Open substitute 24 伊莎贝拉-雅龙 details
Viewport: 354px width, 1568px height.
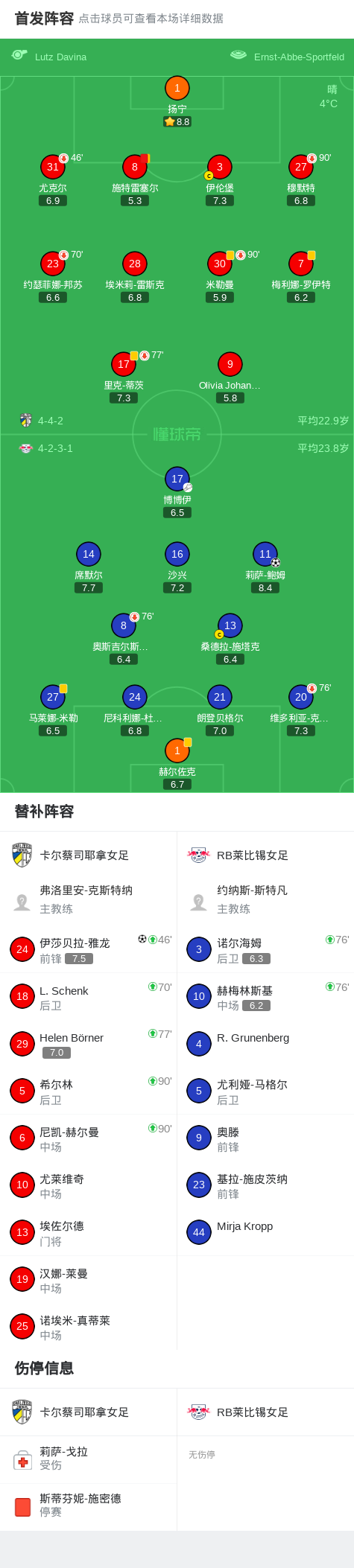click(89, 949)
